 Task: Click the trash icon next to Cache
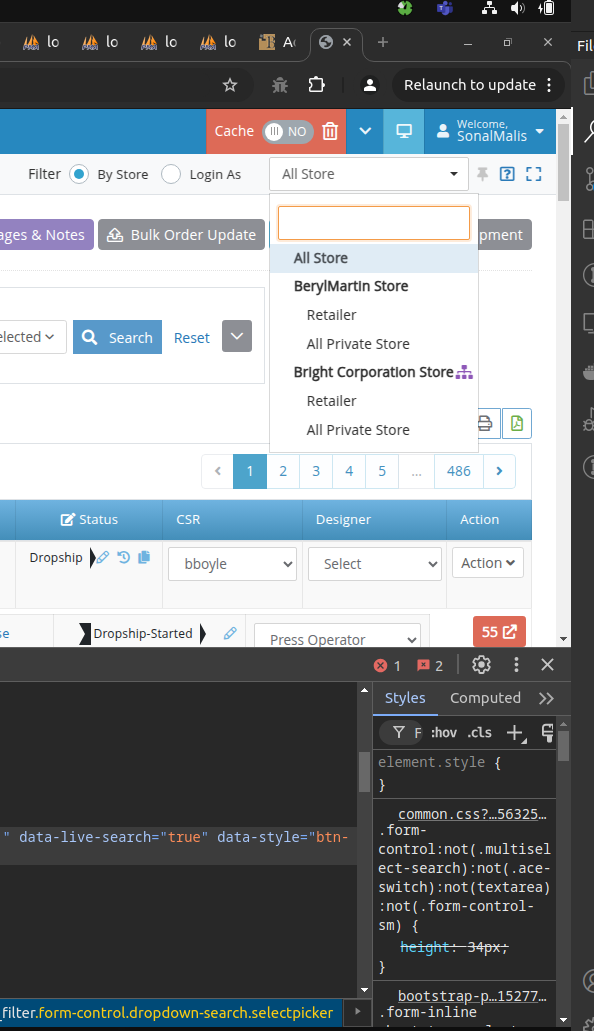pyautogui.click(x=330, y=131)
